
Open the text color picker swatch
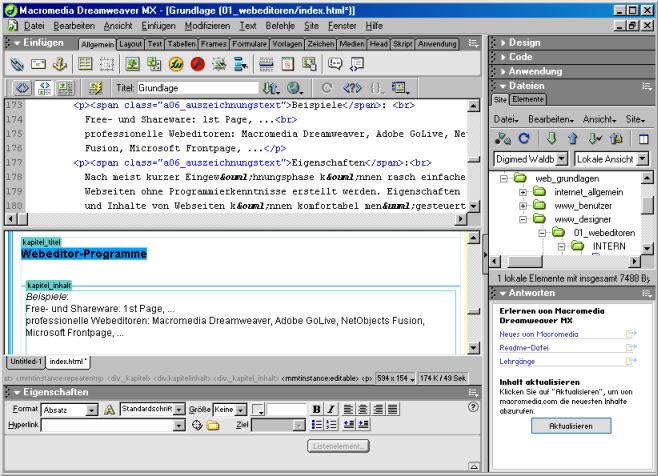(258, 409)
